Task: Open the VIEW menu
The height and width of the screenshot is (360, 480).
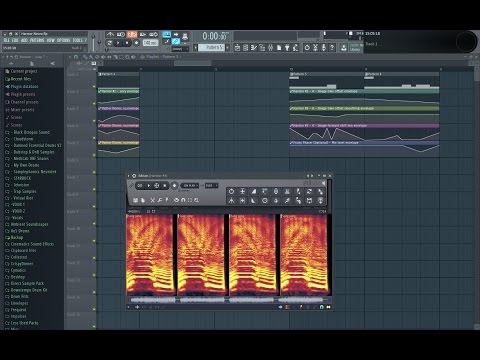Action: coord(51,40)
